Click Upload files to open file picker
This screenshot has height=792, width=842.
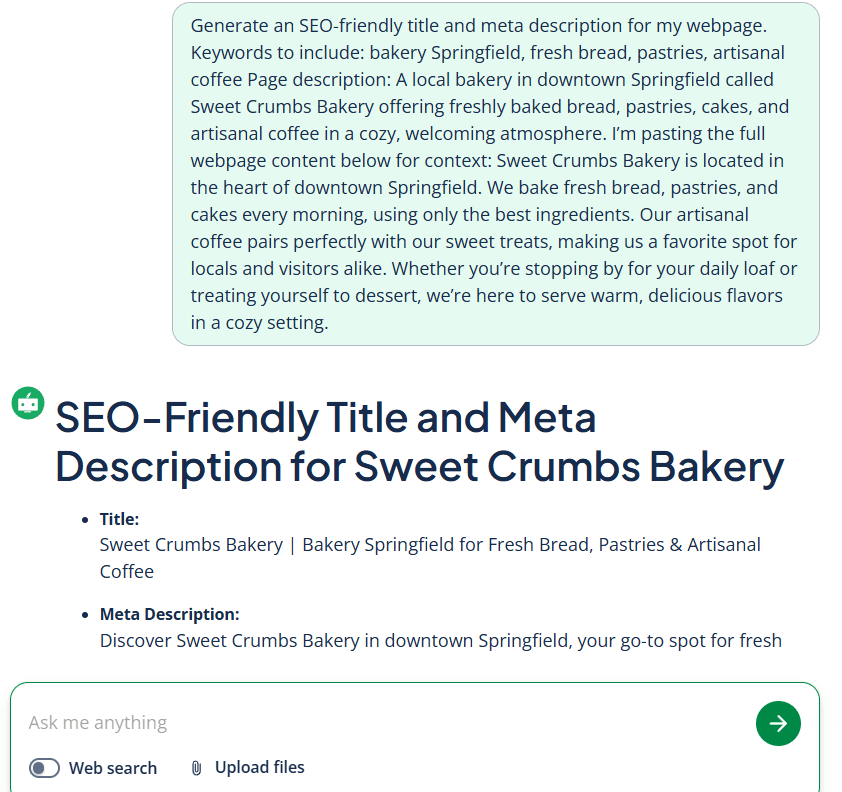(x=259, y=767)
